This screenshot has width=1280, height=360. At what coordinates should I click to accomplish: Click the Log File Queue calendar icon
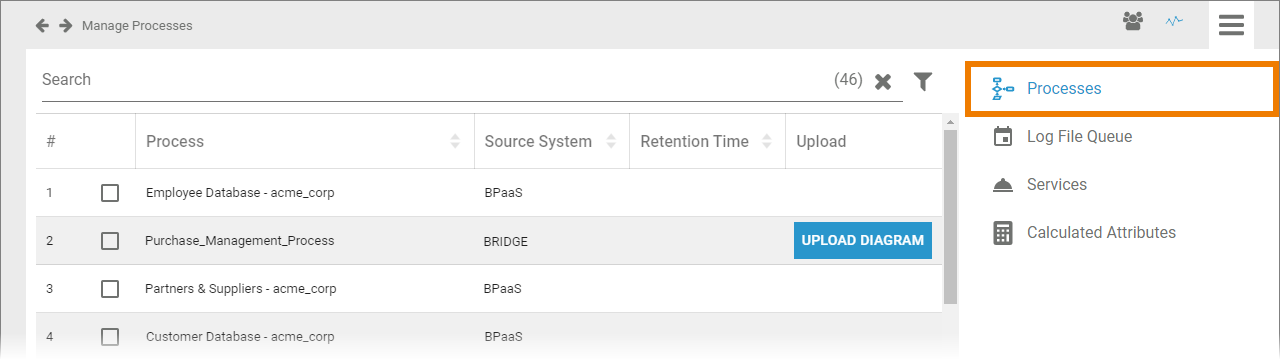[x=1002, y=137]
